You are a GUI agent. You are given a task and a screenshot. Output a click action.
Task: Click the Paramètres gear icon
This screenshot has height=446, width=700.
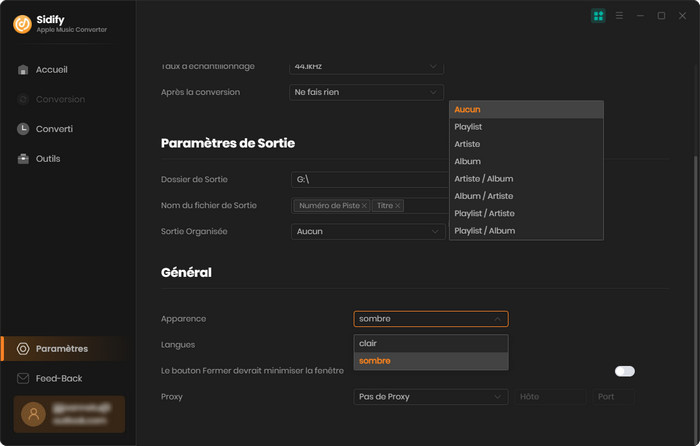coord(23,349)
